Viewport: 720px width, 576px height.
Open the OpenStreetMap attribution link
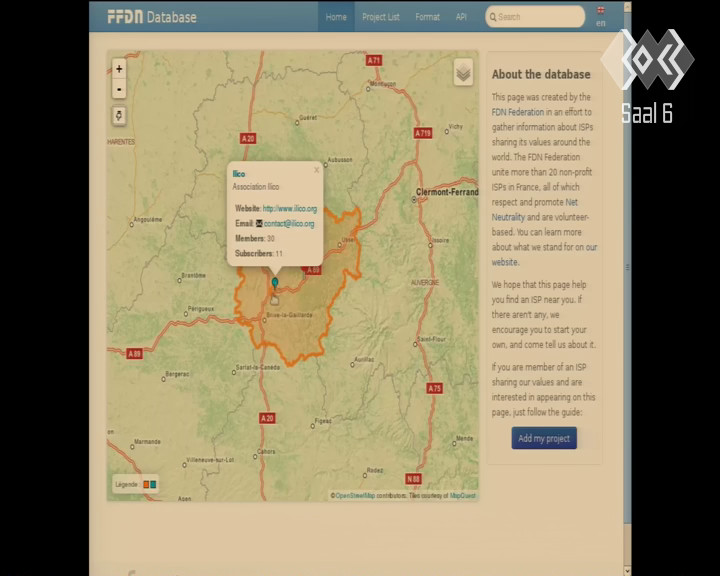click(355, 496)
